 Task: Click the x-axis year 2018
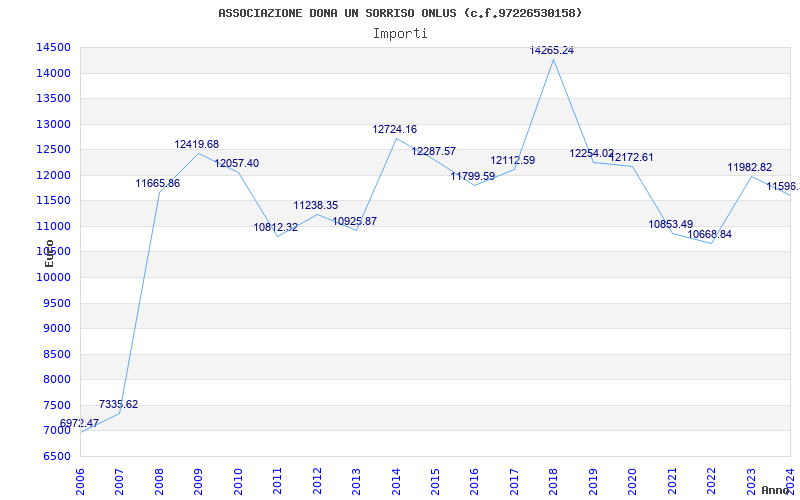point(554,482)
